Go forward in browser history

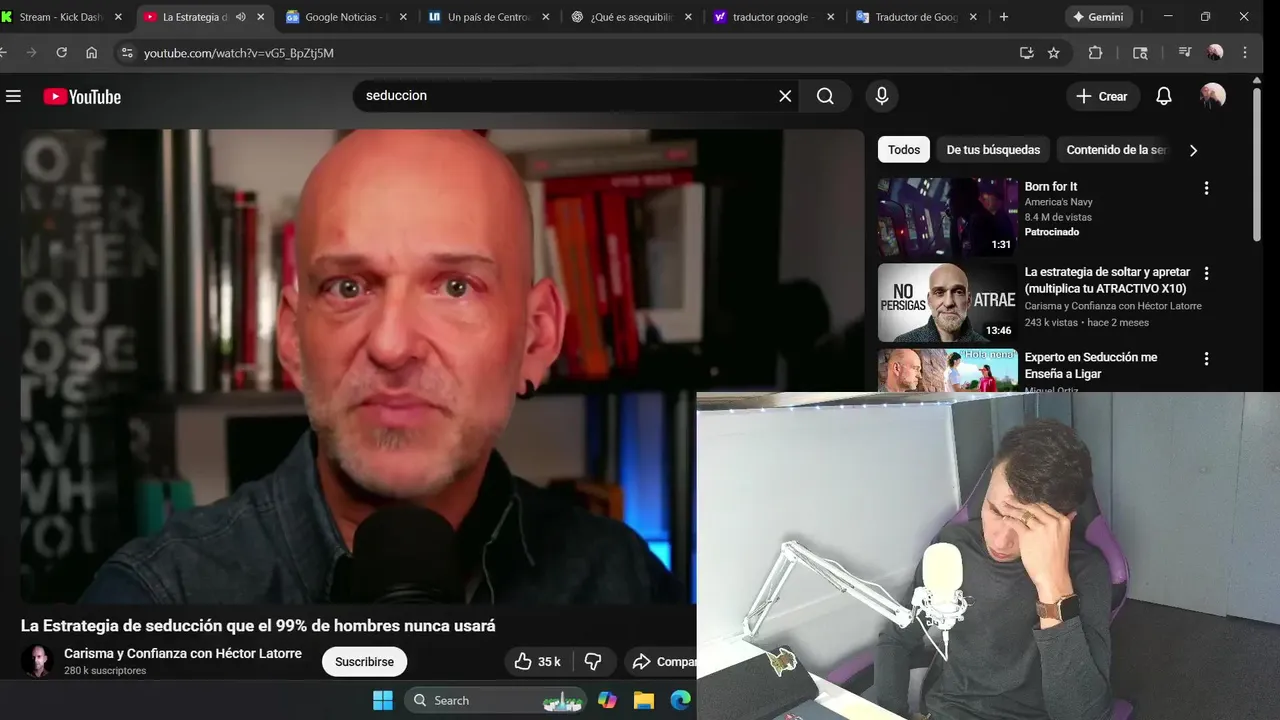coord(31,53)
